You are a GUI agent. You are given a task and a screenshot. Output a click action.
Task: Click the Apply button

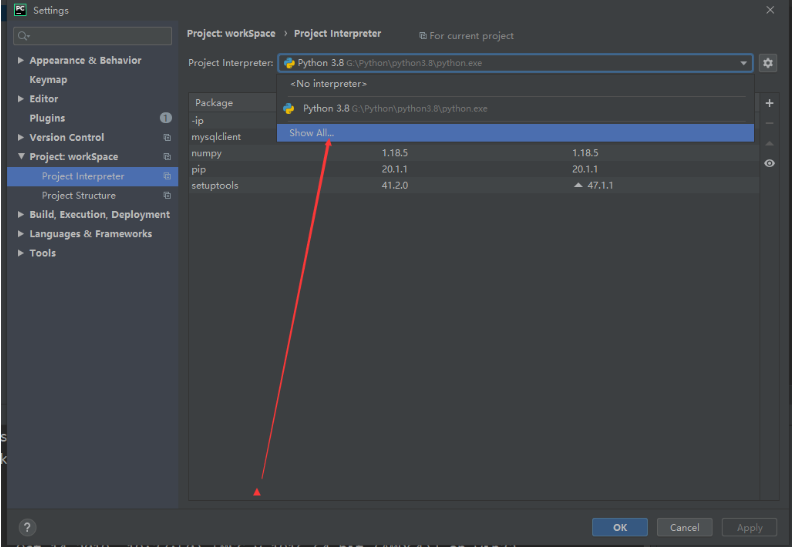point(750,527)
